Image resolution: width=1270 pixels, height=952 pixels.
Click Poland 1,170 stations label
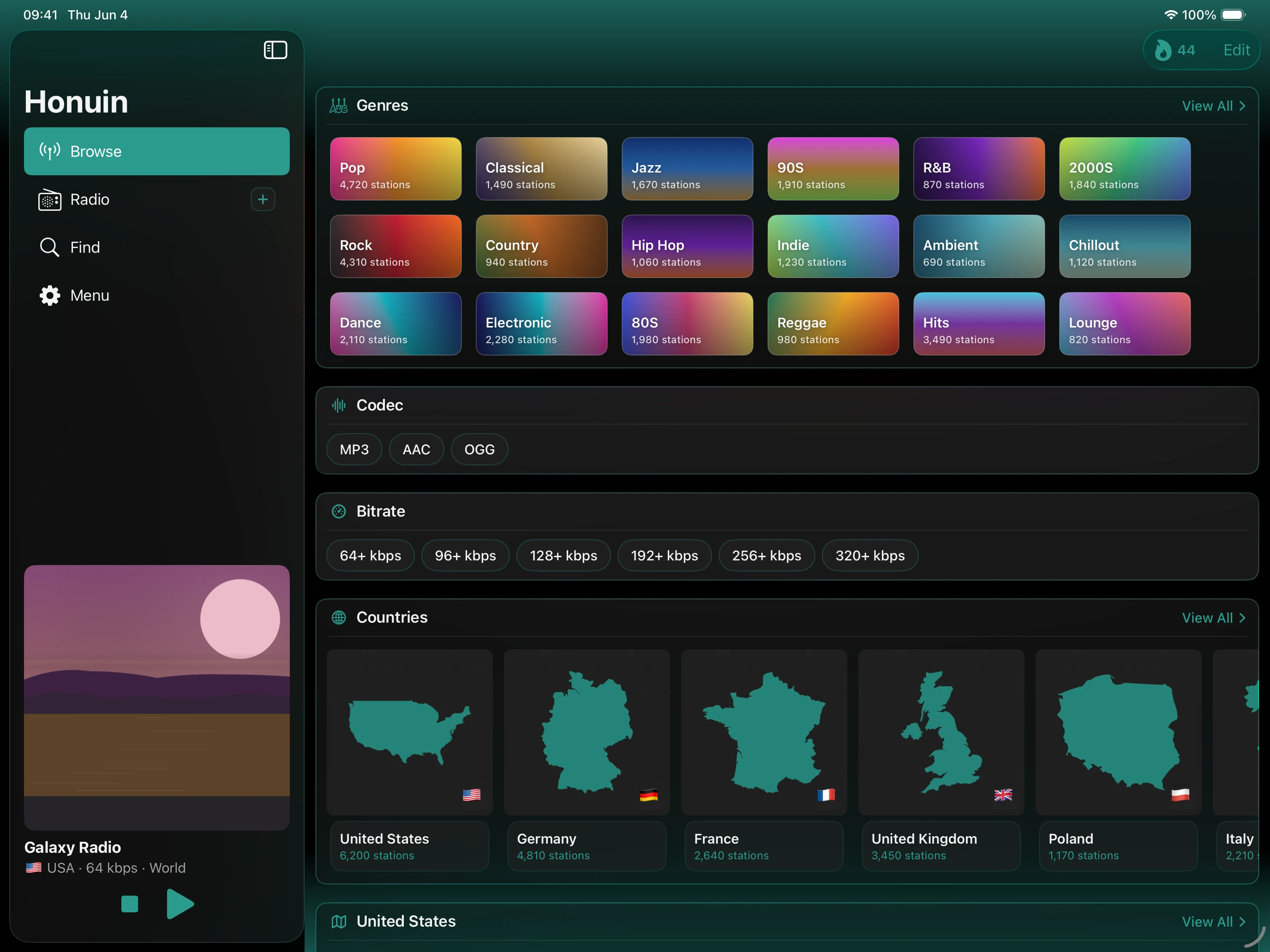click(x=1119, y=846)
